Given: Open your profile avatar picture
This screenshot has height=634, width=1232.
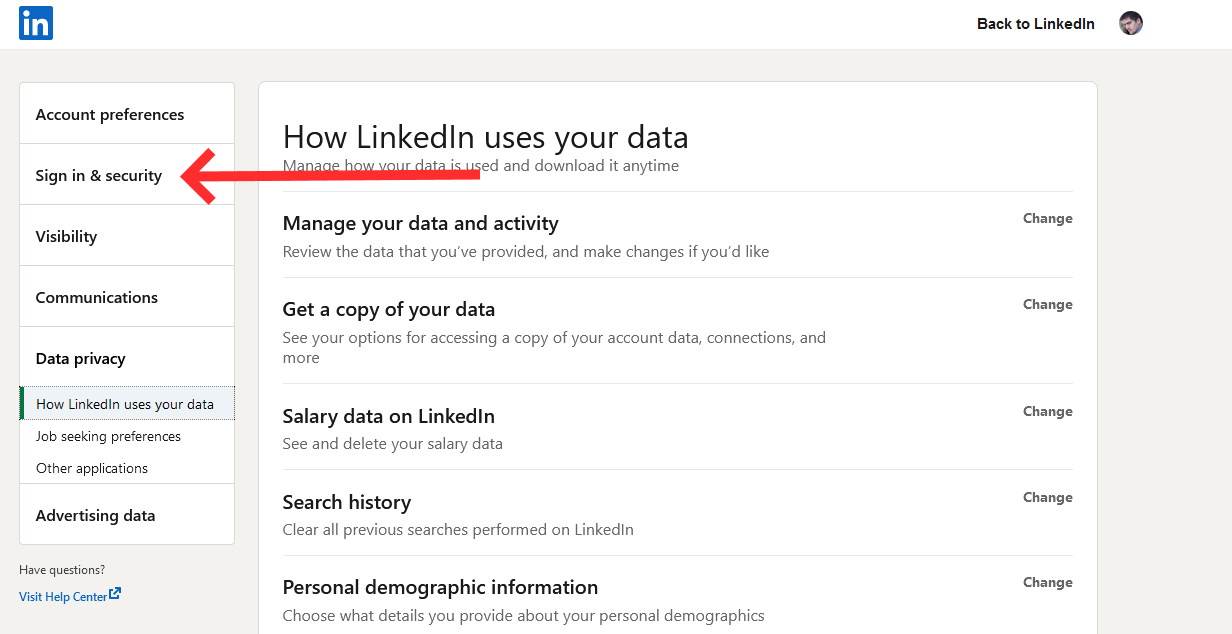Looking at the screenshot, I should pos(1130,22).
